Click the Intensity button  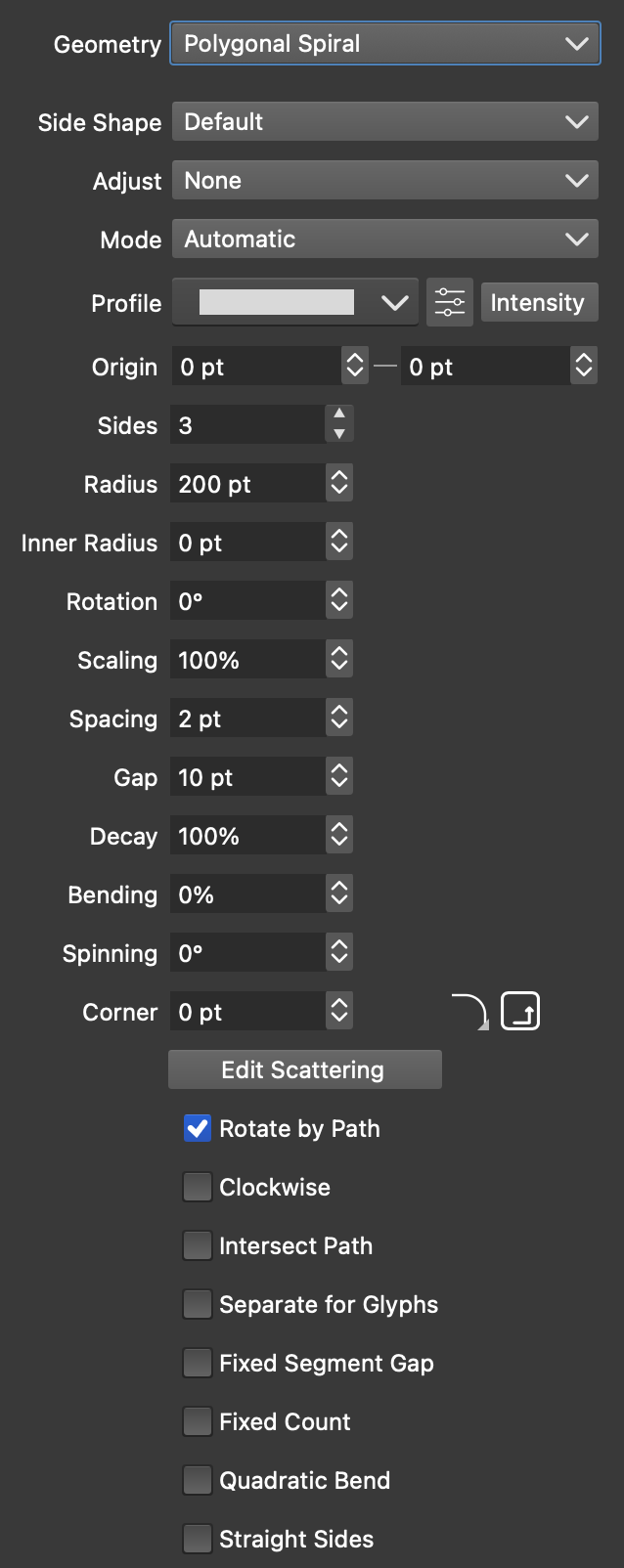click(x=538, y=302)
